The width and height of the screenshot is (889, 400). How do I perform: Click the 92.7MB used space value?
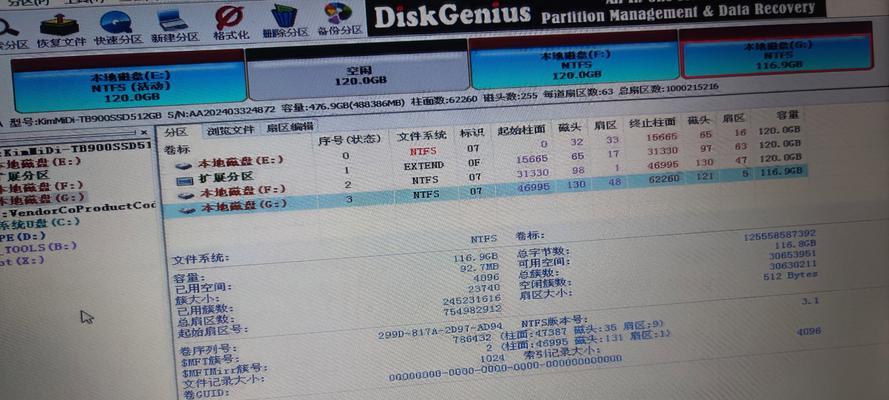point(480,267)
